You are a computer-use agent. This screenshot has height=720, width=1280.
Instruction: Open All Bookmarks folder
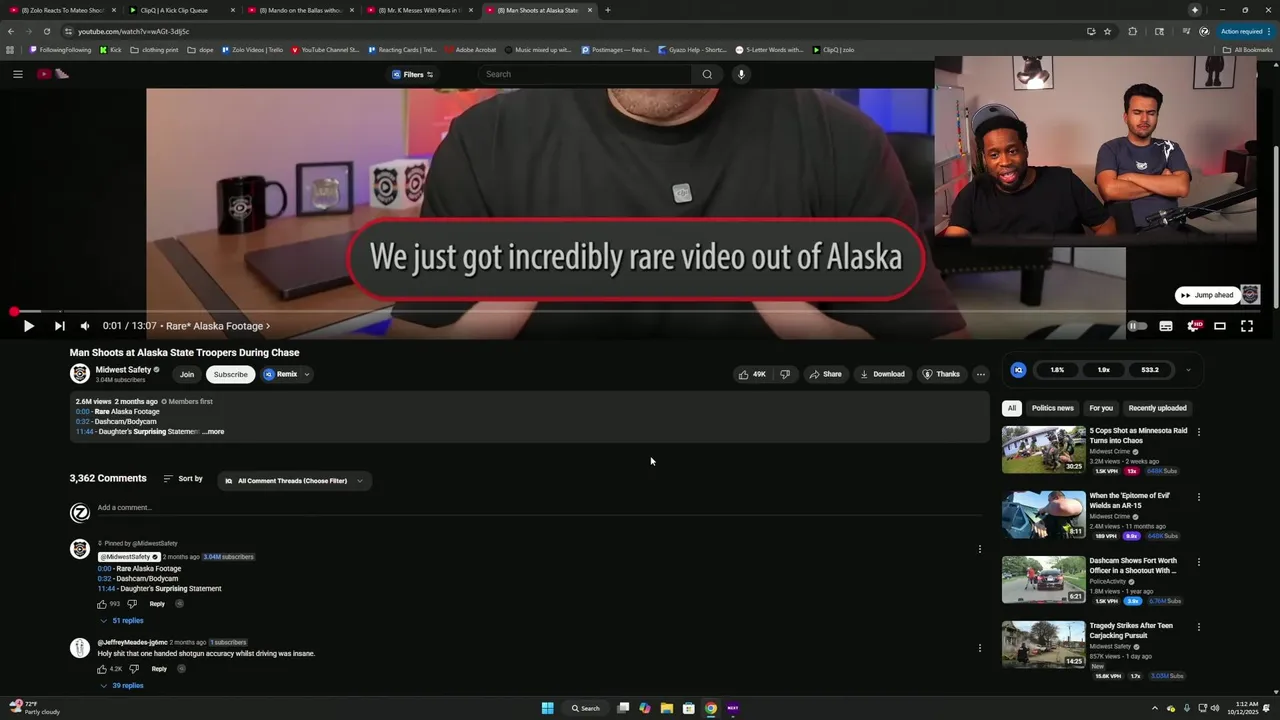pyautogui.click(x=1247, y=50)
